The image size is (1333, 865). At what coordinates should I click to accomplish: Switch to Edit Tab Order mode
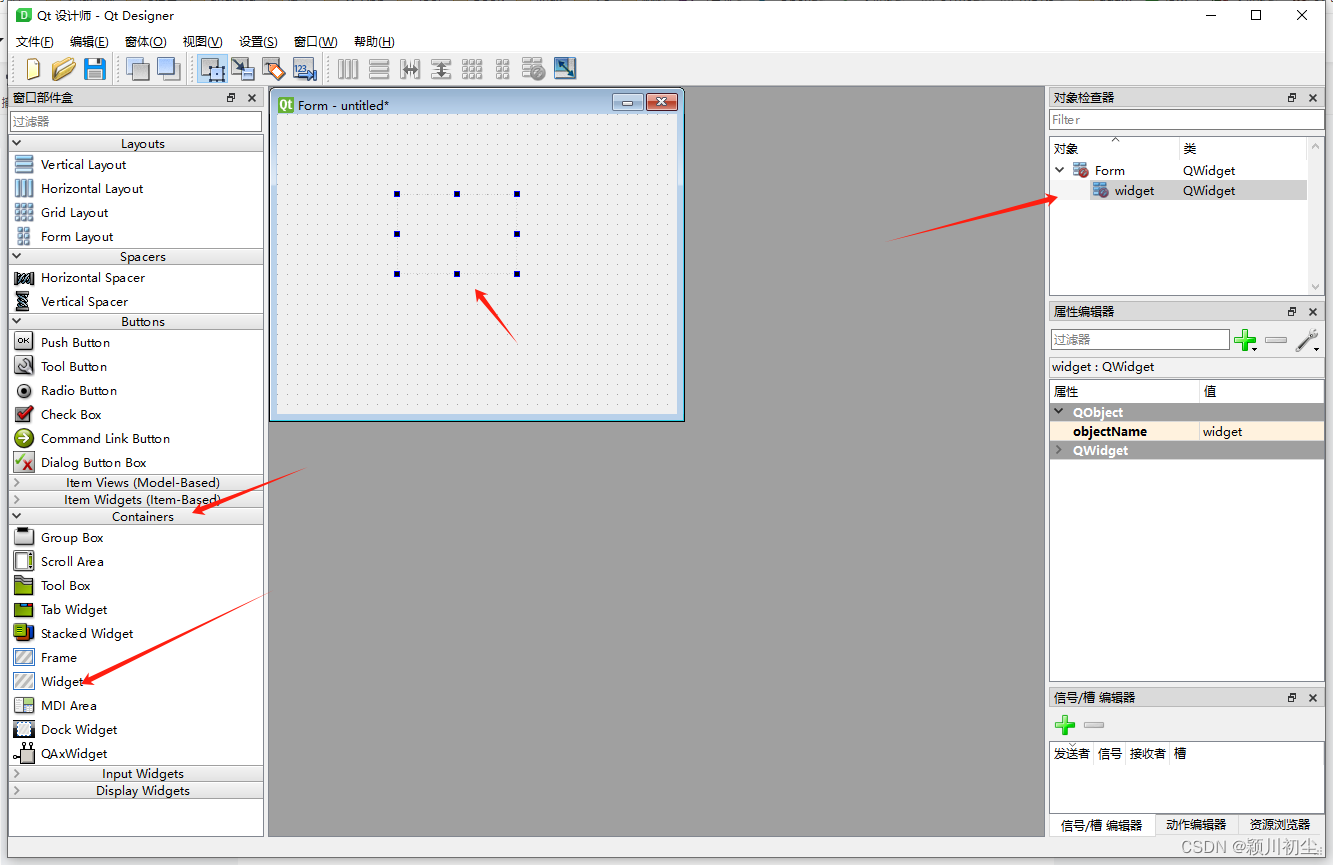[305, 68]
